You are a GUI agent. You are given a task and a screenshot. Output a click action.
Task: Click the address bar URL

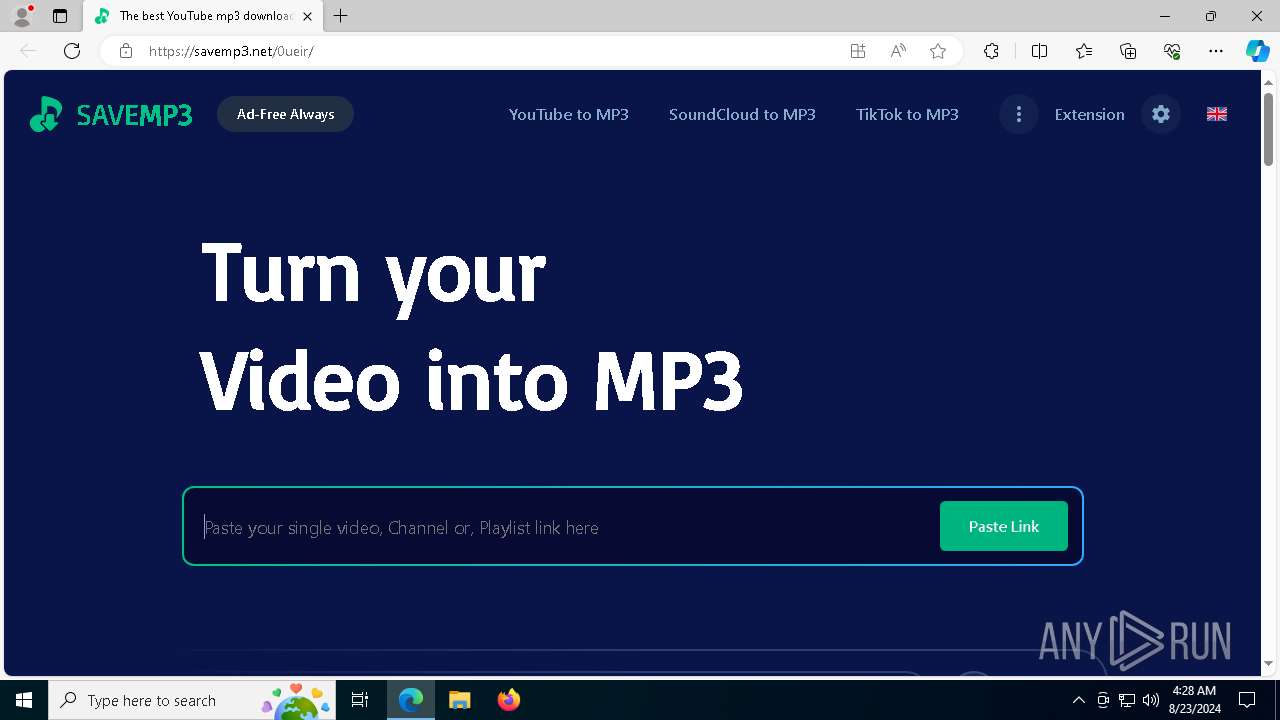point(231,51)
